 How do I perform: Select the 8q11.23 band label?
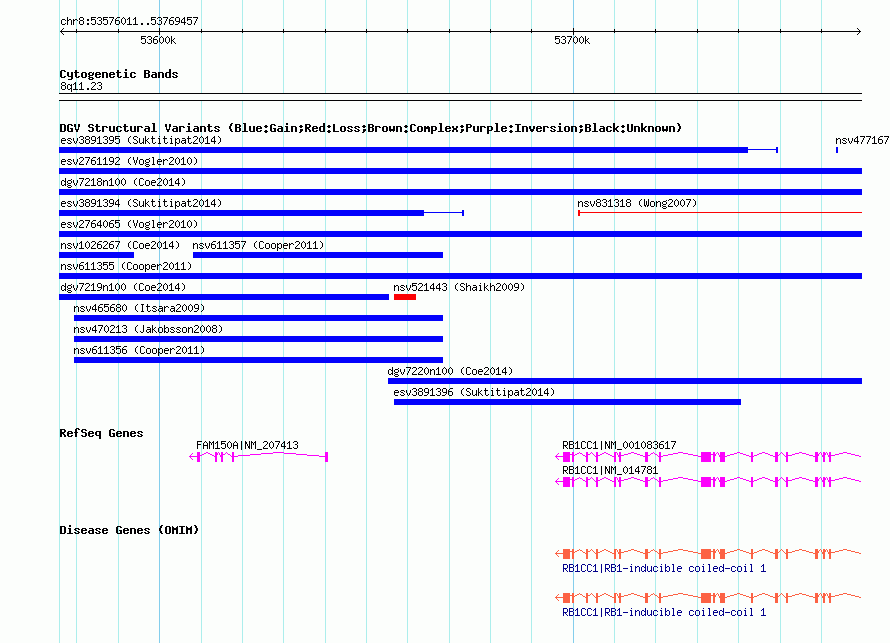81,86
